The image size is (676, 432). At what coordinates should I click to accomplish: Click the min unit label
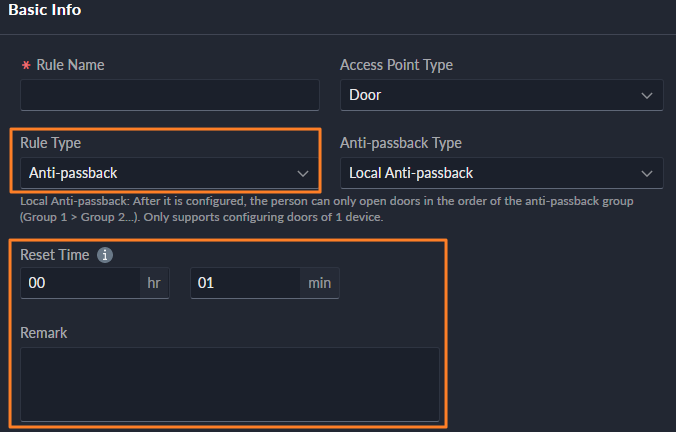[319, 283]
